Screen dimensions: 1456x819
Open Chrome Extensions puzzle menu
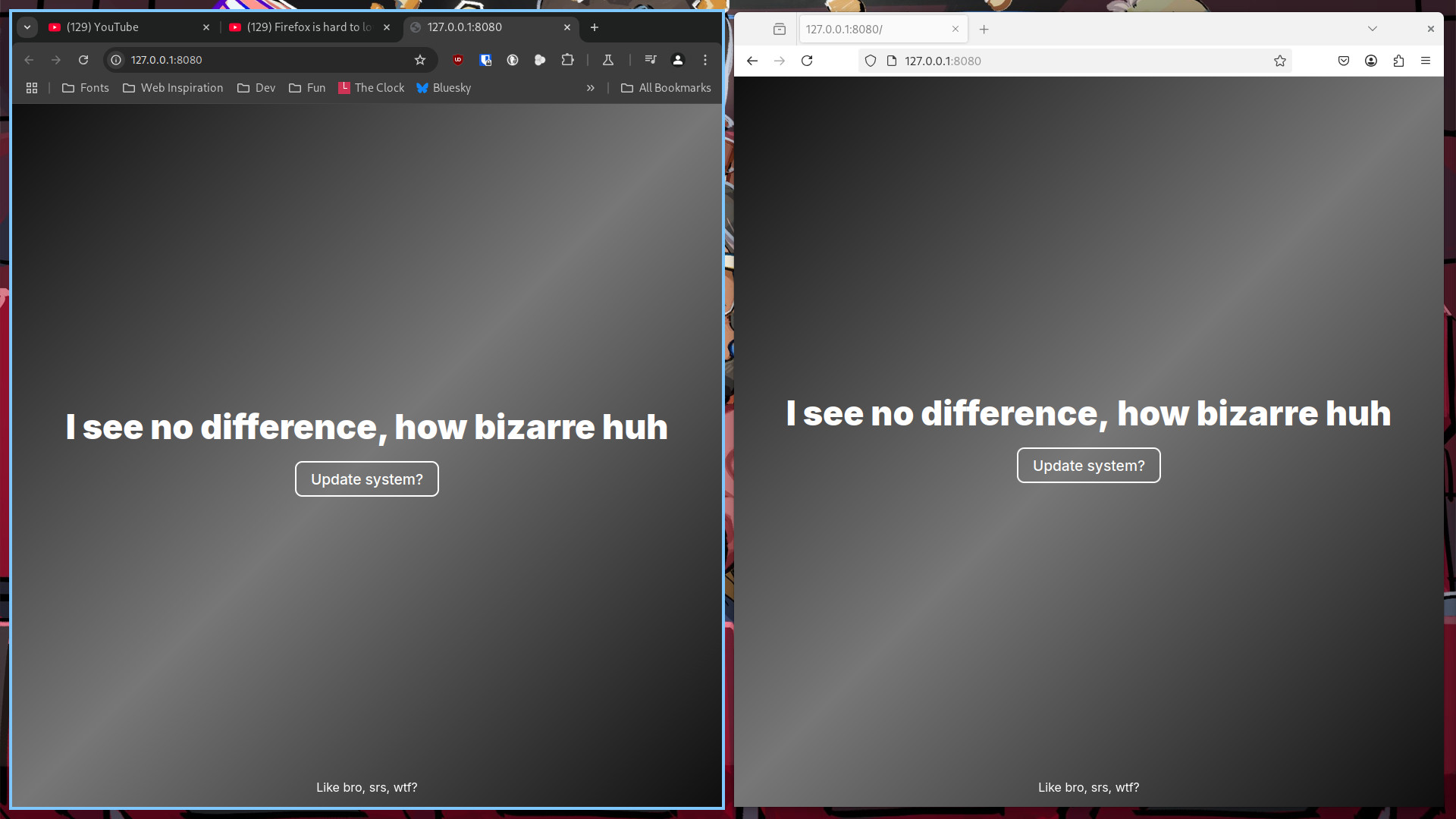click(x=567, y=60)
